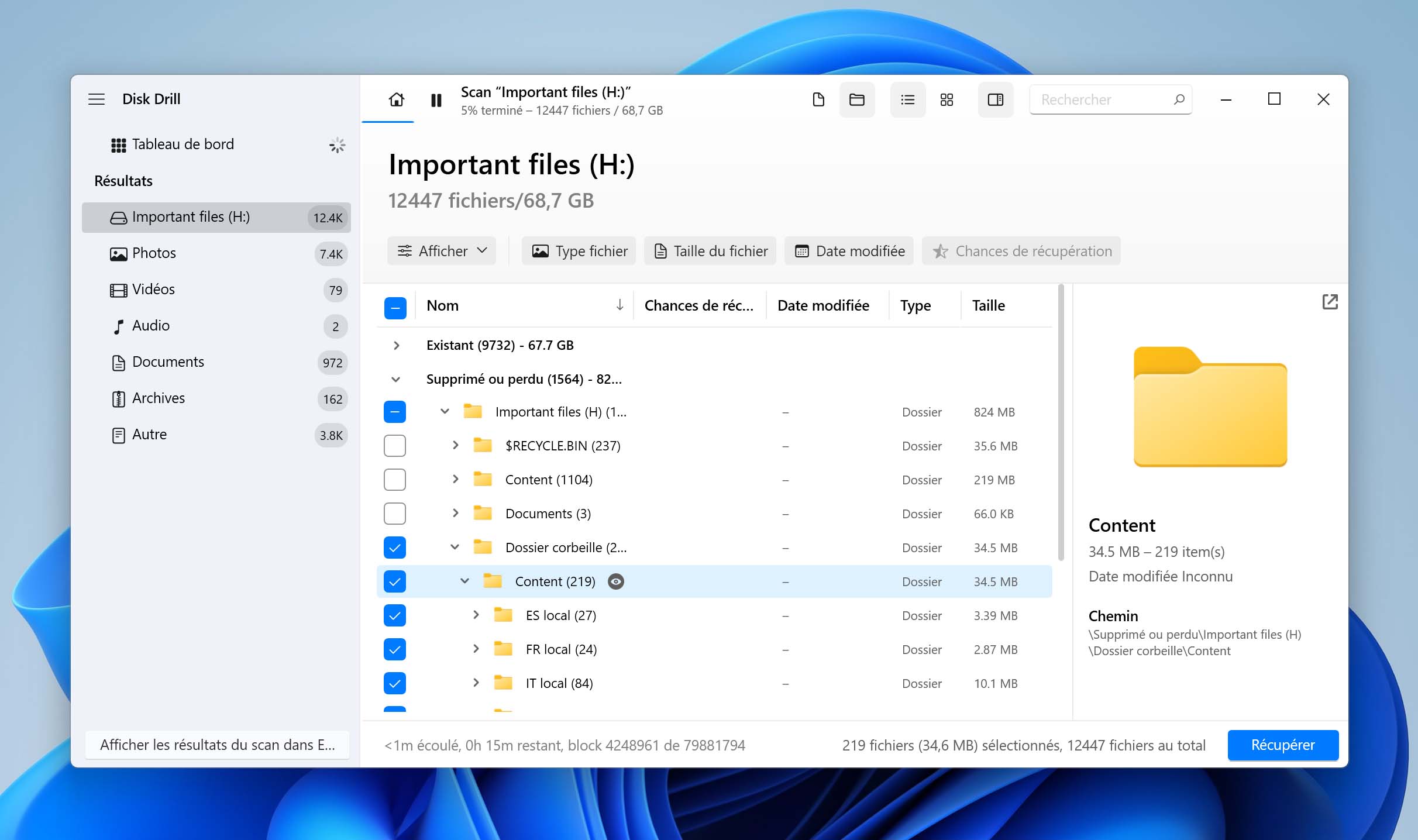The image size is (1418, 840).
Task: Filter results by Autre
Action: pyautogui.click(x=216, y=435)
